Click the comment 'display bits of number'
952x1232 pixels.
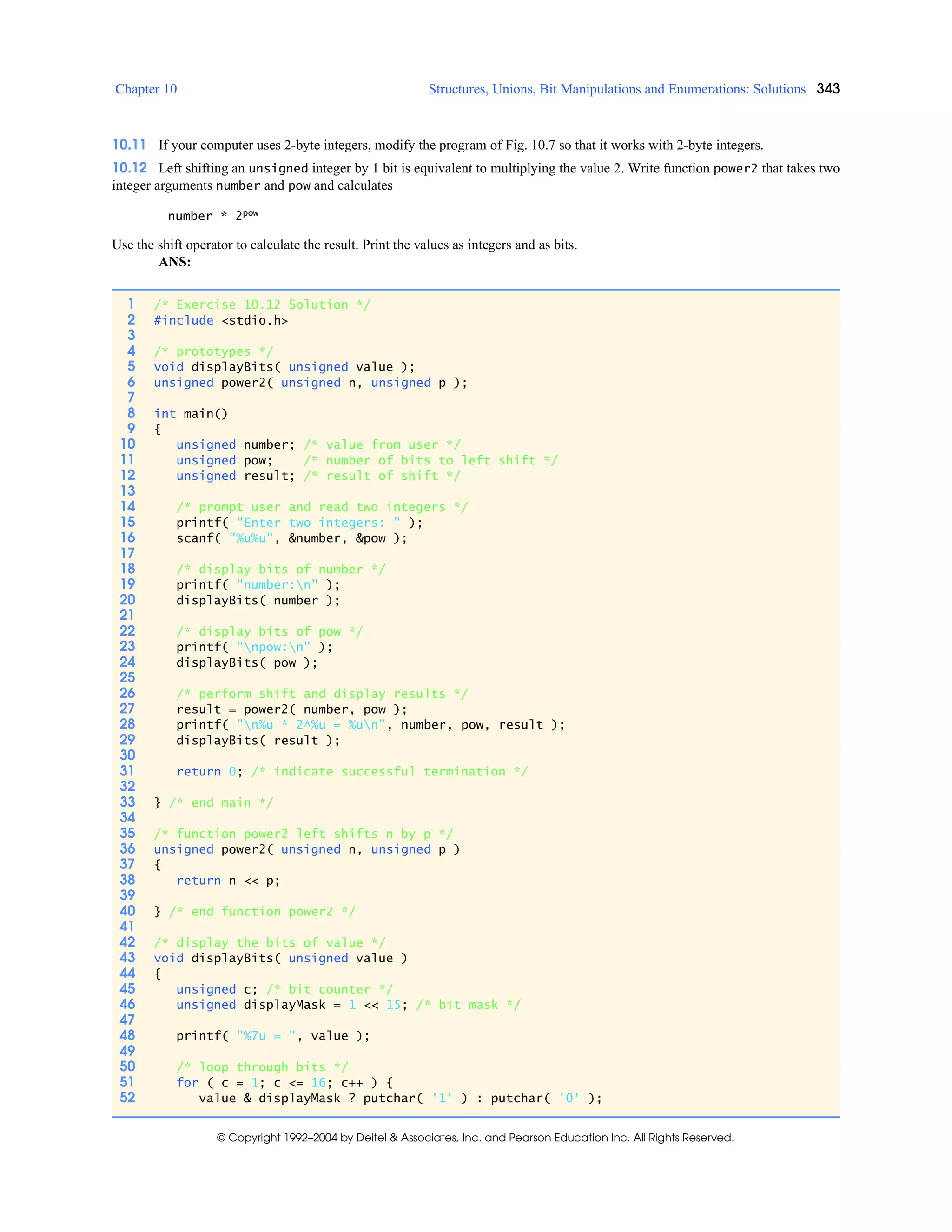click(281, 569)
